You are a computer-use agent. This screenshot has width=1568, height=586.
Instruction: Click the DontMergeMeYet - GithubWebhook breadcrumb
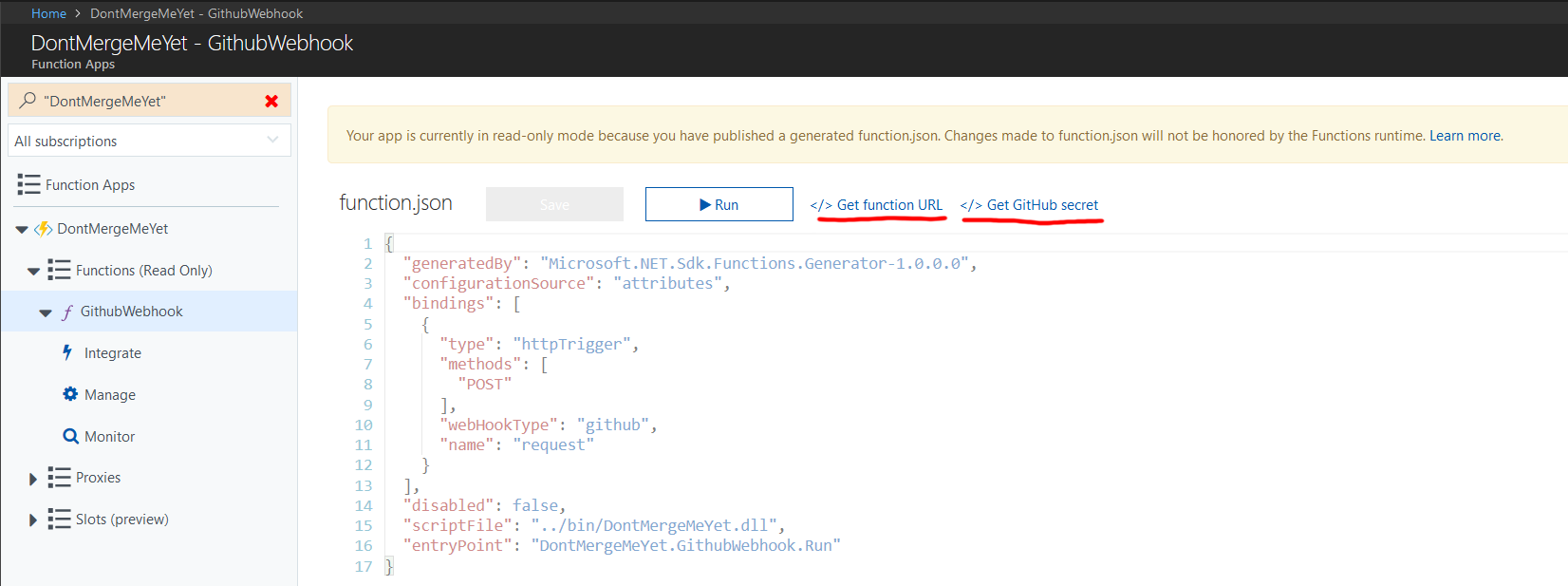[x=196, y=13]
